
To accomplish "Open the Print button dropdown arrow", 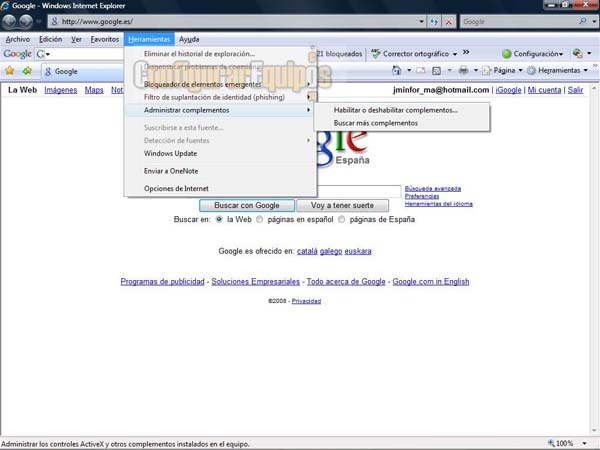I will coord(476,70).
